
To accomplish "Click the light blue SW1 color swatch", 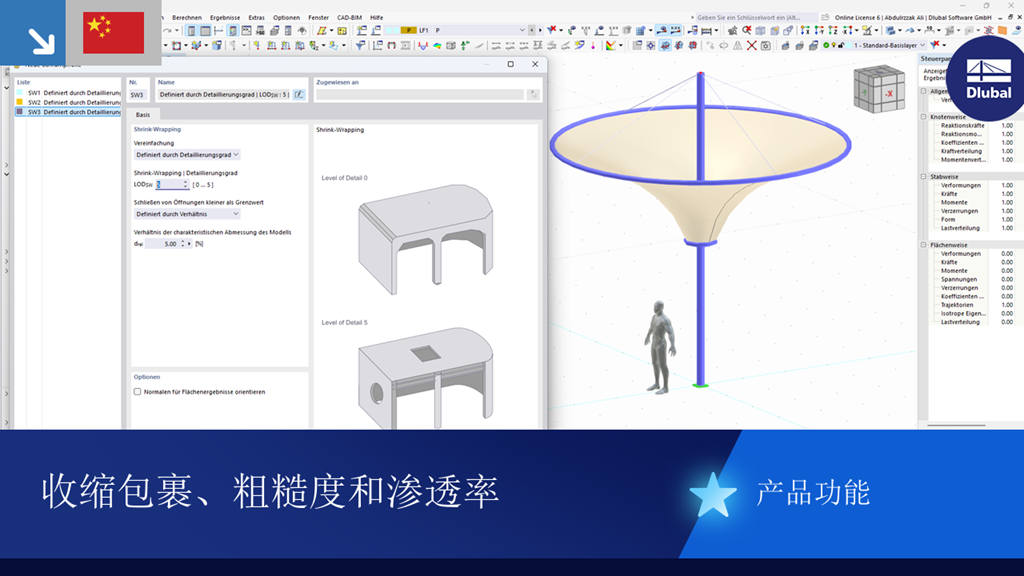I will 20,93.
